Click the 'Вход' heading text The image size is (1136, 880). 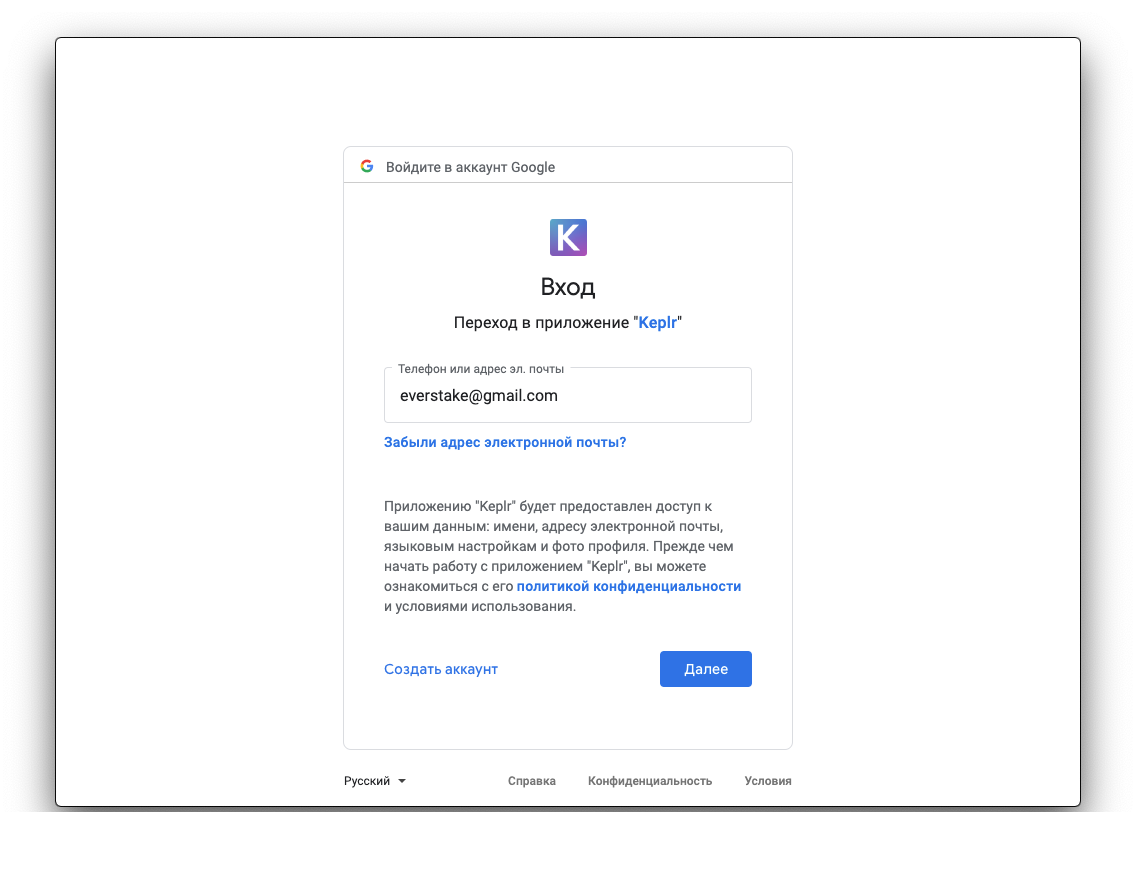pos(568,287)
